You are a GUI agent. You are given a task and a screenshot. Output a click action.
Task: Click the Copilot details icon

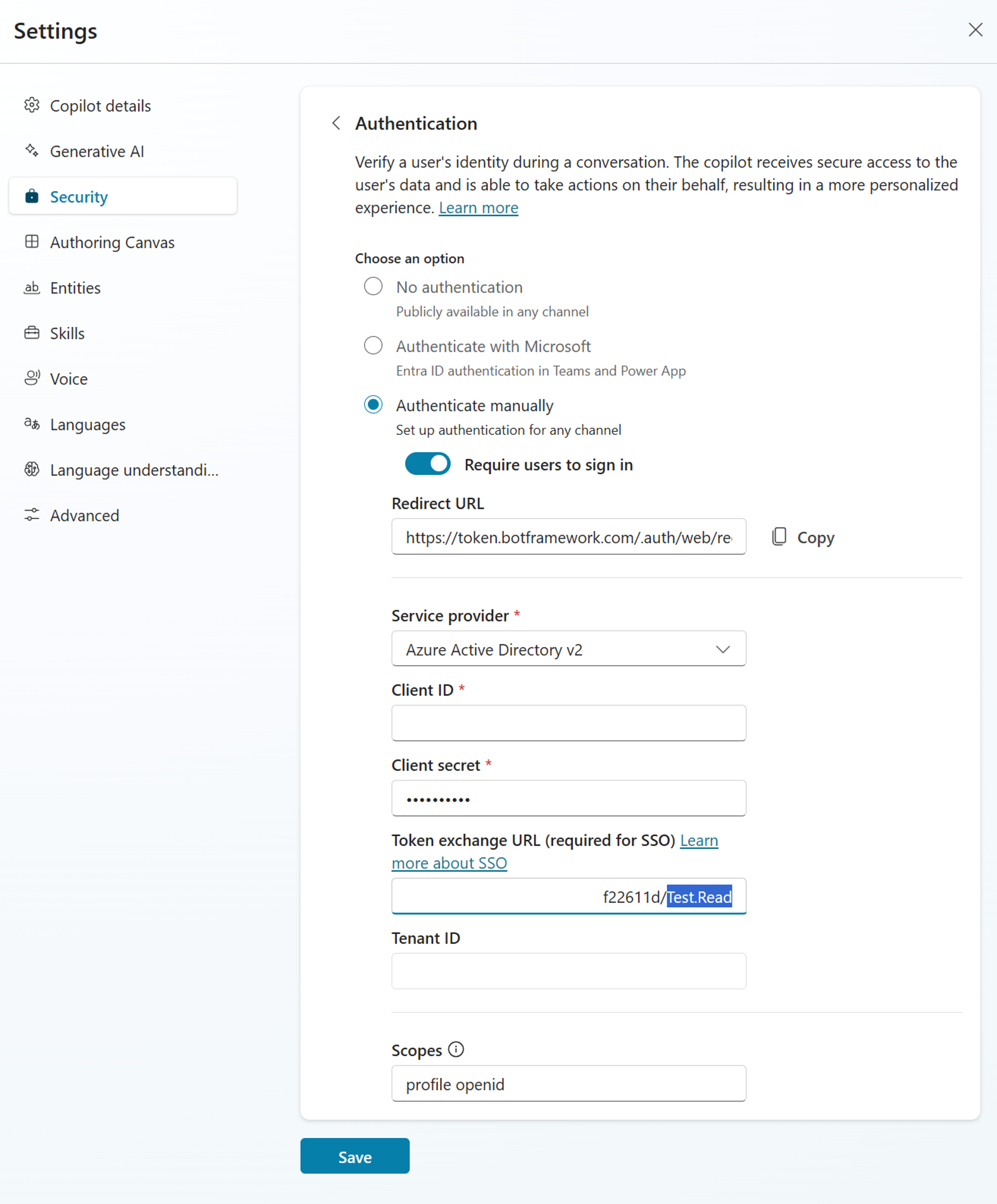tap(33, 105)
